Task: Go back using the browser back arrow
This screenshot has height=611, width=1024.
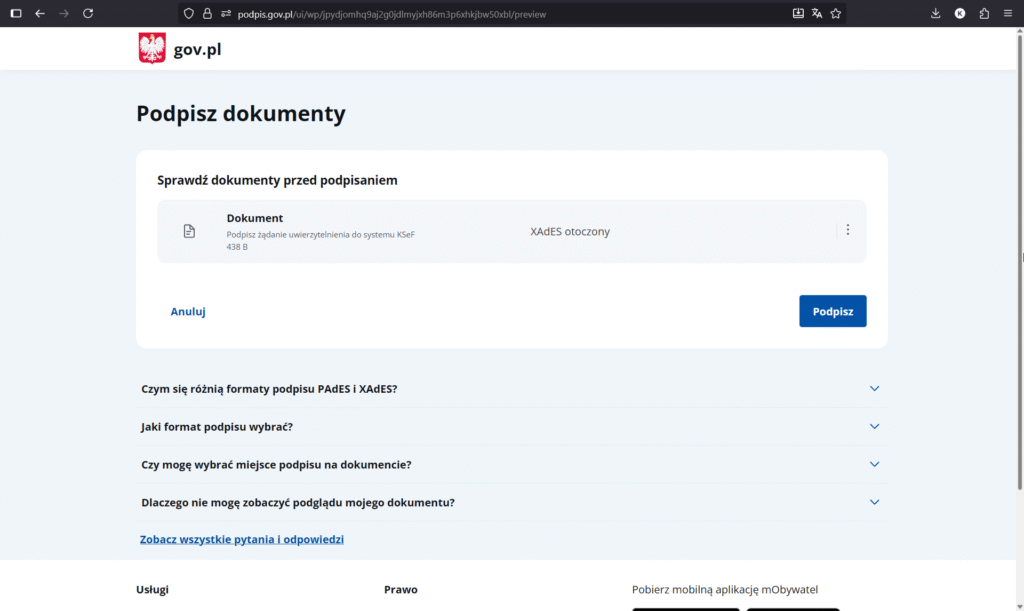Action: tap(40, 13)
